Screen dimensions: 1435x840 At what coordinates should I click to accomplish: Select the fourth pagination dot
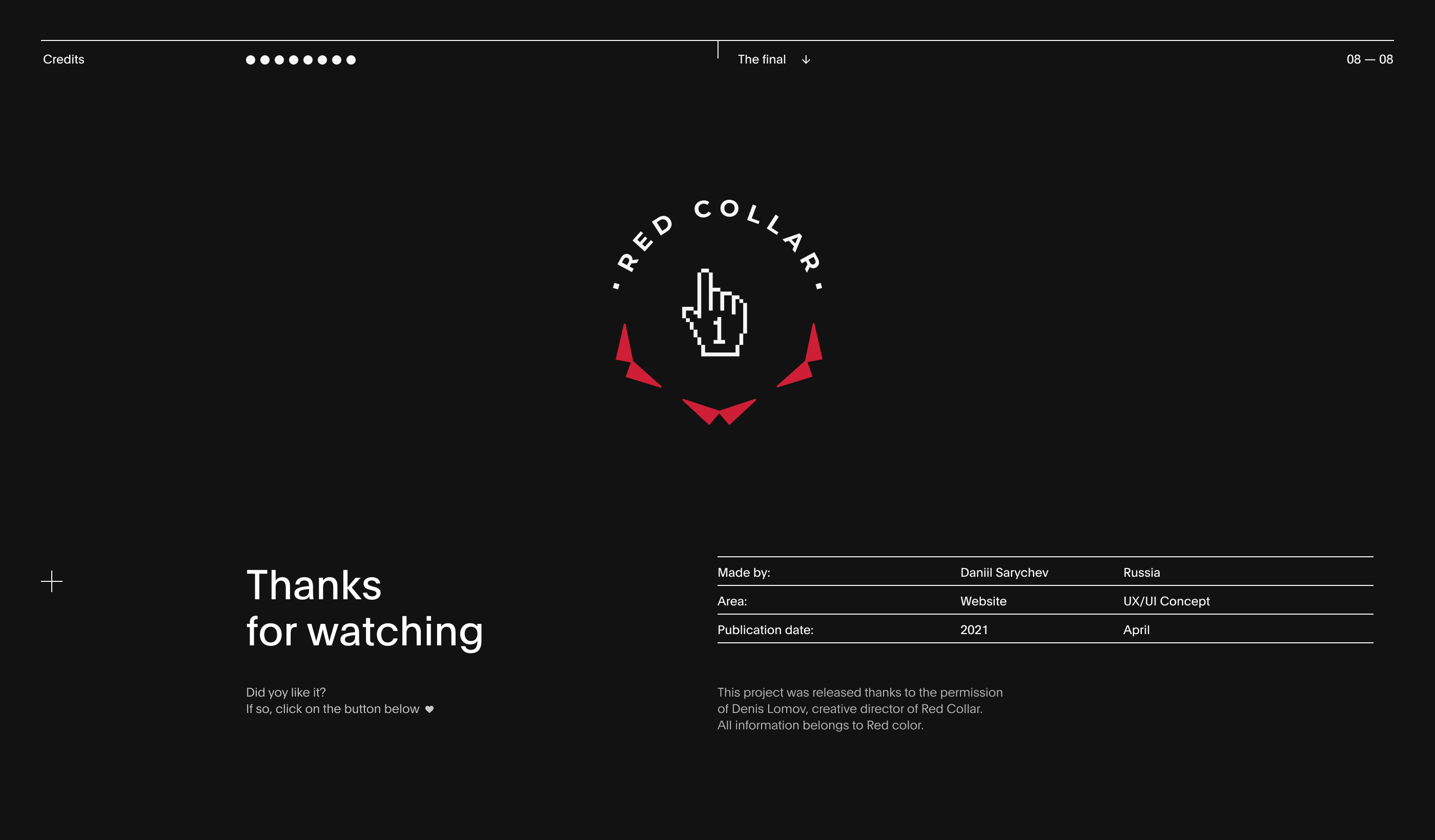point(294,60)
